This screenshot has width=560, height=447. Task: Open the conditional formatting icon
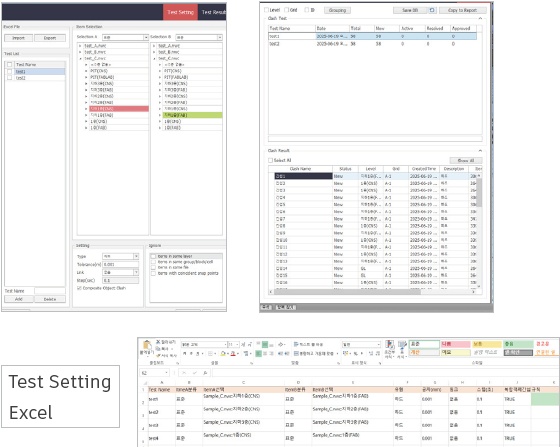390,345
